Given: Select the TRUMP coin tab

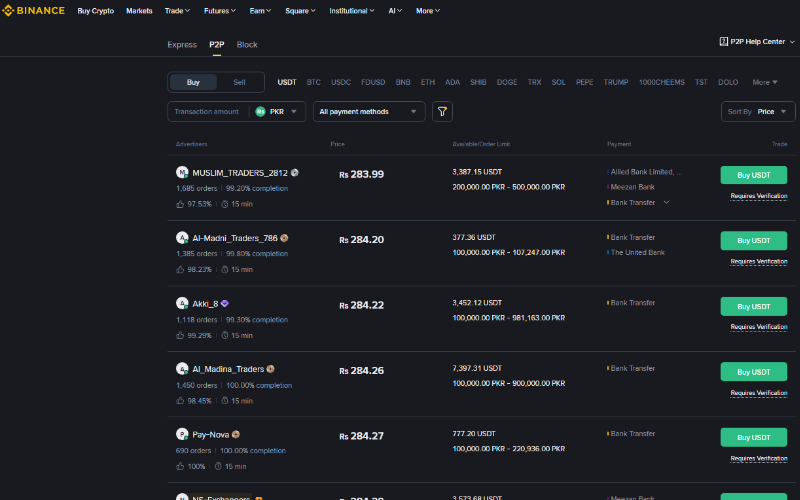Looking at the screenshot, I should [616, 82].
